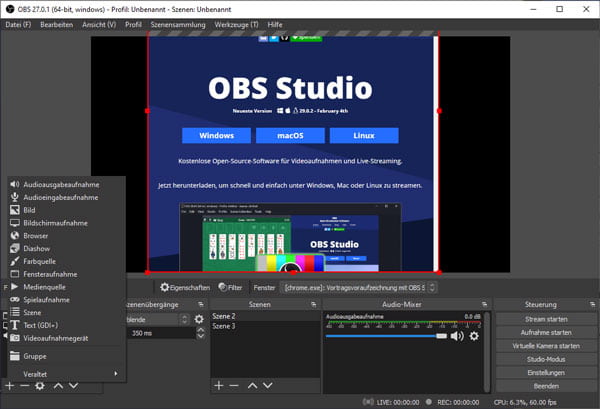Click the Windows download button in preview
The height and width of the screenshot is (409, 600).
click(216, 135)
